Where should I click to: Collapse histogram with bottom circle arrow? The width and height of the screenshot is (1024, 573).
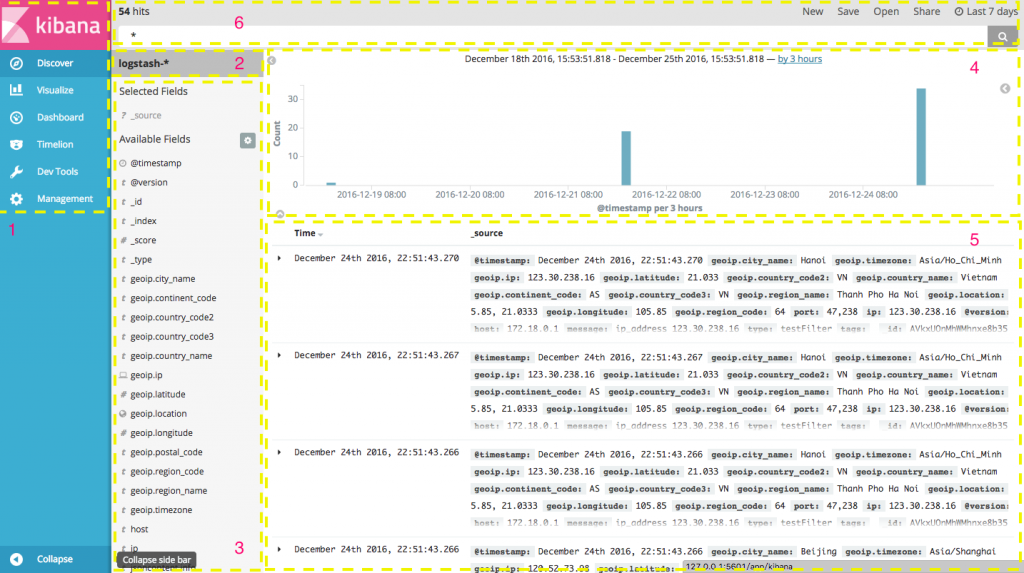[x=280, y=214]
